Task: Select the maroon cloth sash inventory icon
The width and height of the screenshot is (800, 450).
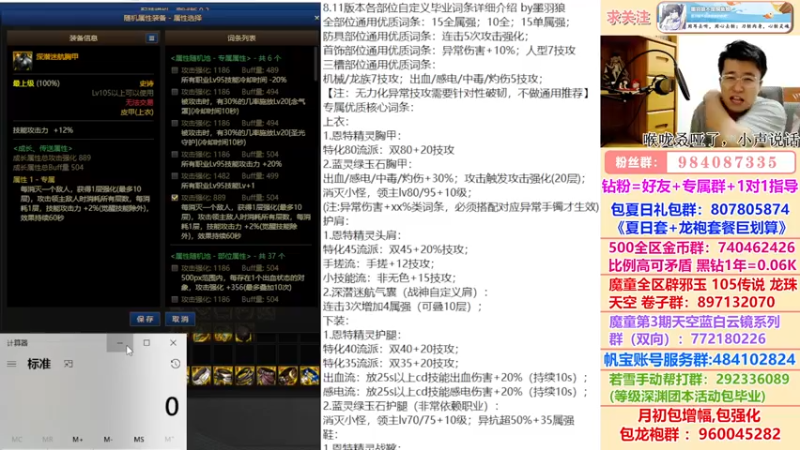Action: tap(266, 376)
